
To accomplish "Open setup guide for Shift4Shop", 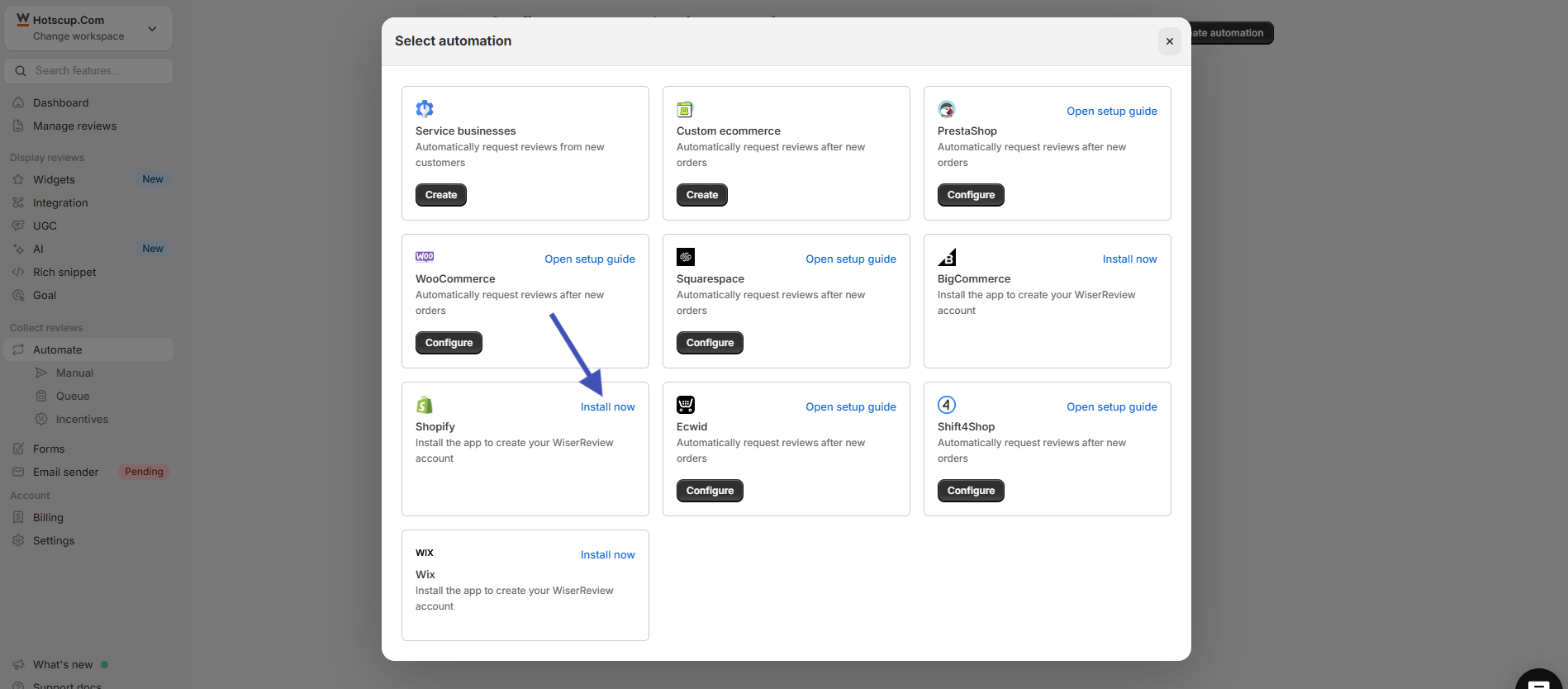I will tap(1112, 406).
